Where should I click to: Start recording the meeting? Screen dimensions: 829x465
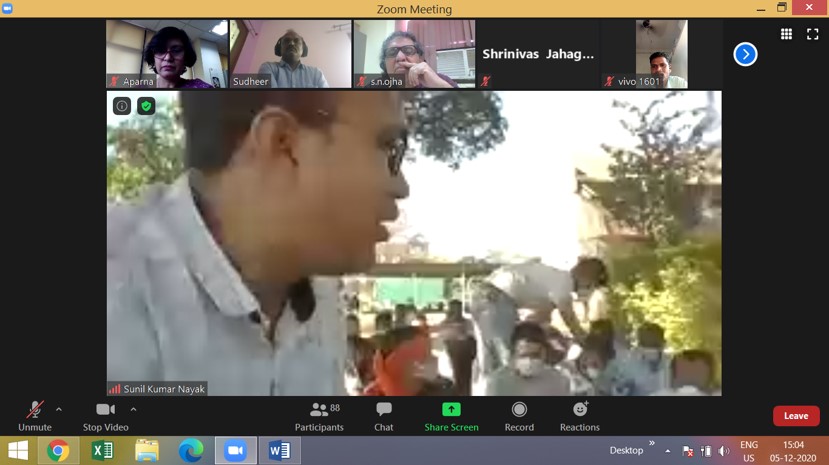[x=519, y=416]
